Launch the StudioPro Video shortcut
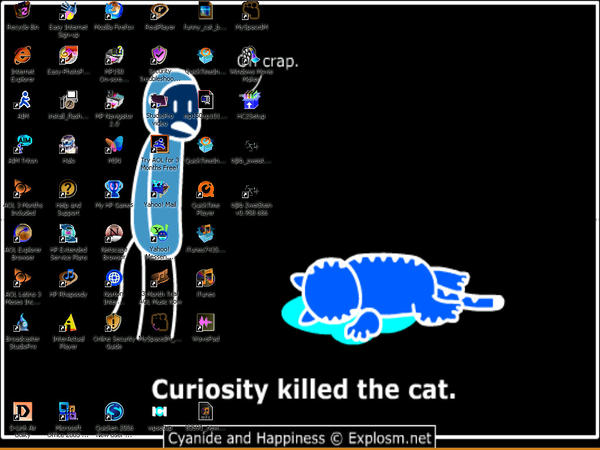 tap(159, 101)
